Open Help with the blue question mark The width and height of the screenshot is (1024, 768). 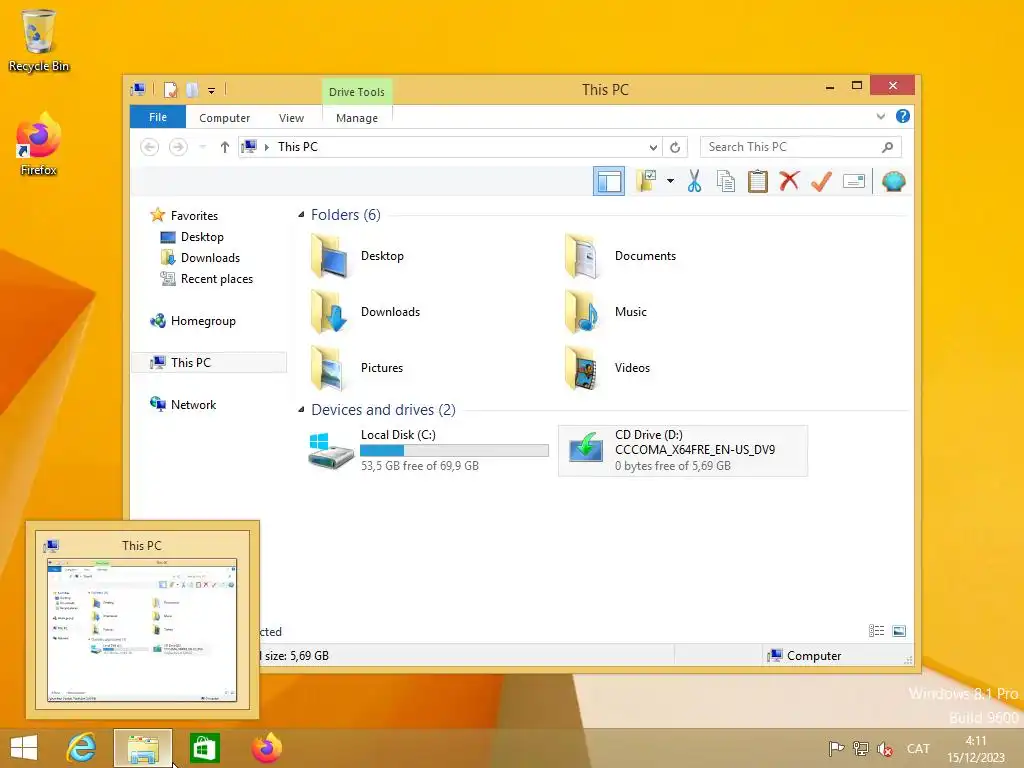[903, 116]
